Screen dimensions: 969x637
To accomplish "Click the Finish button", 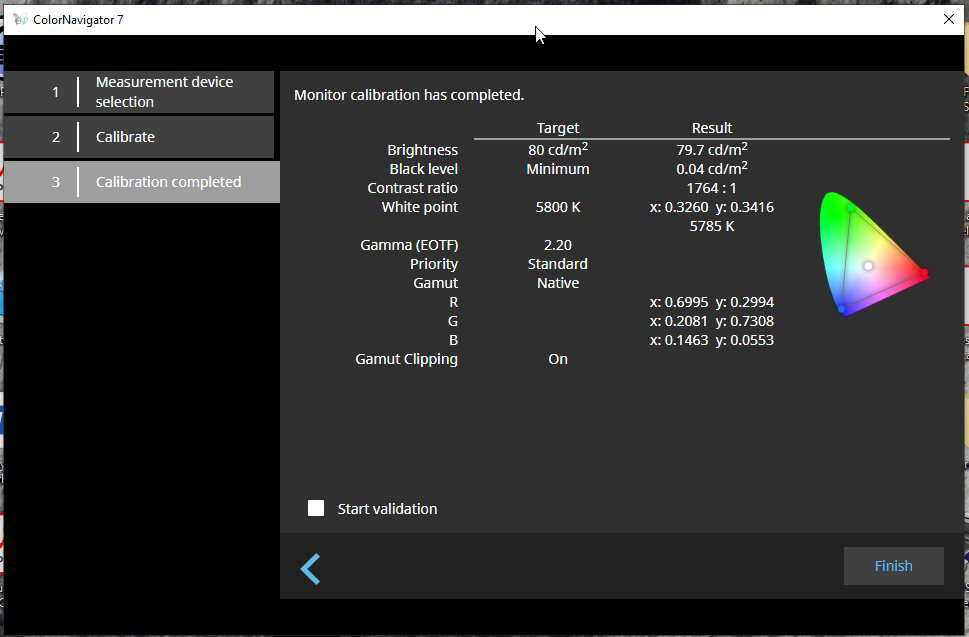I will coord(894,566).
